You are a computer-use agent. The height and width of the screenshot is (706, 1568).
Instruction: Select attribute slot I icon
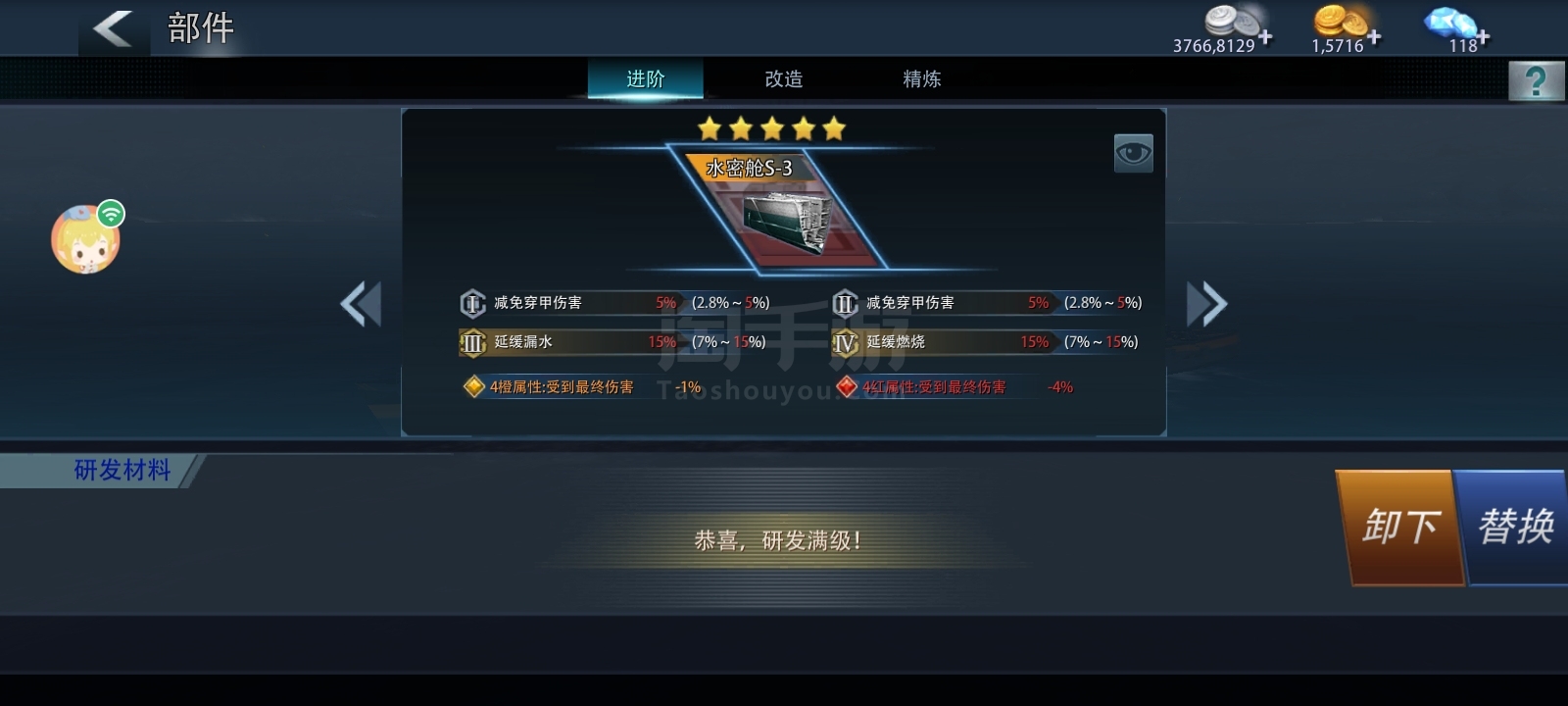click(472, 303)
